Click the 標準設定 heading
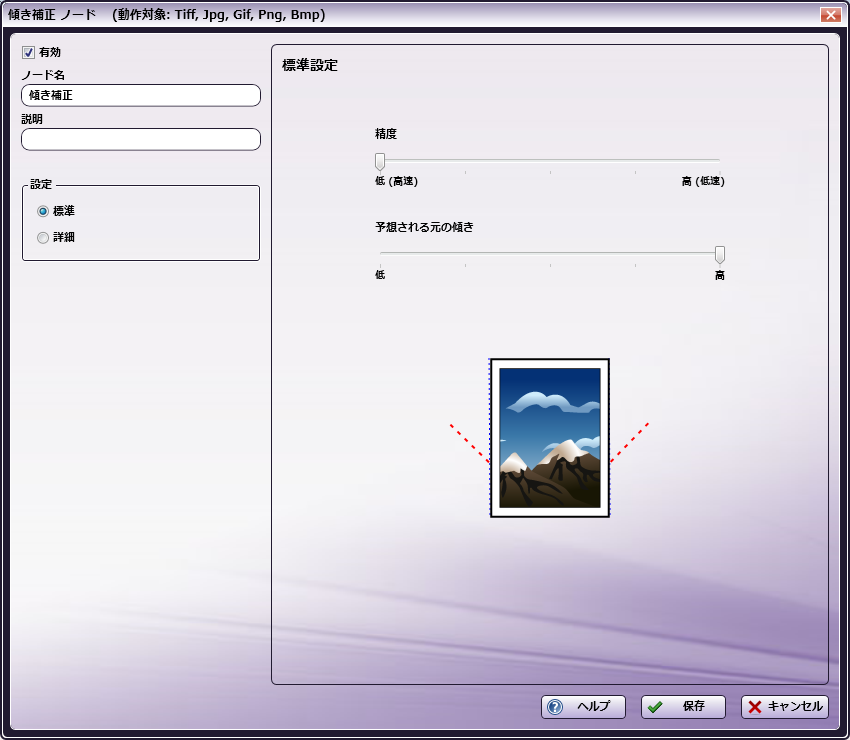 pyautogui.click(x=310, y=66)
